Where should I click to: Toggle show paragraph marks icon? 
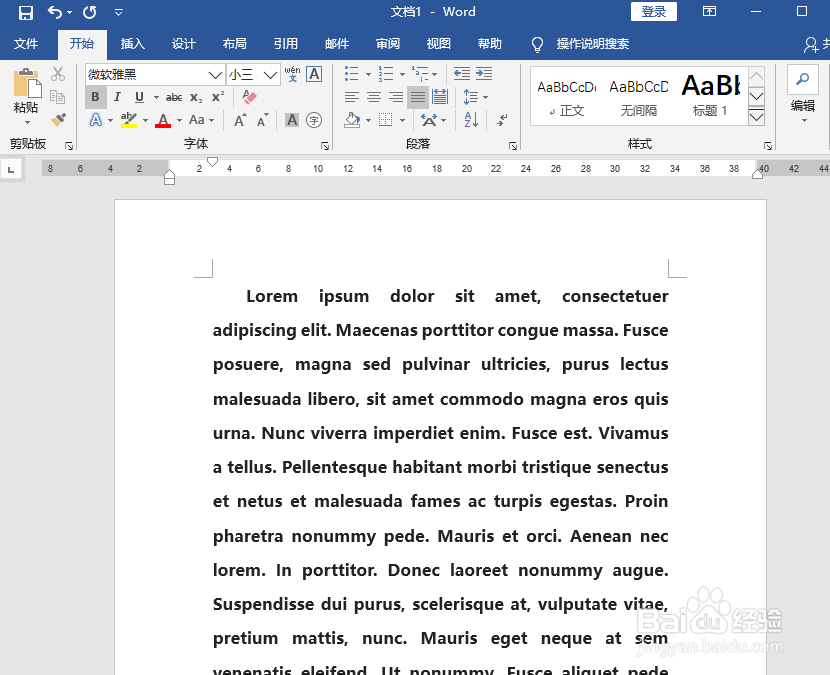tap(502, 120)
